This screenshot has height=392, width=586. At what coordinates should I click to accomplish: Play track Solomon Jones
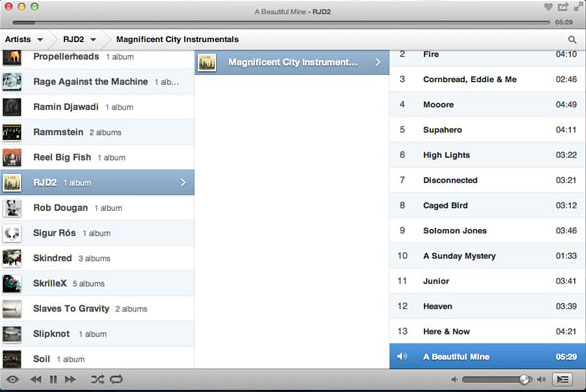(x=488, y=231)
